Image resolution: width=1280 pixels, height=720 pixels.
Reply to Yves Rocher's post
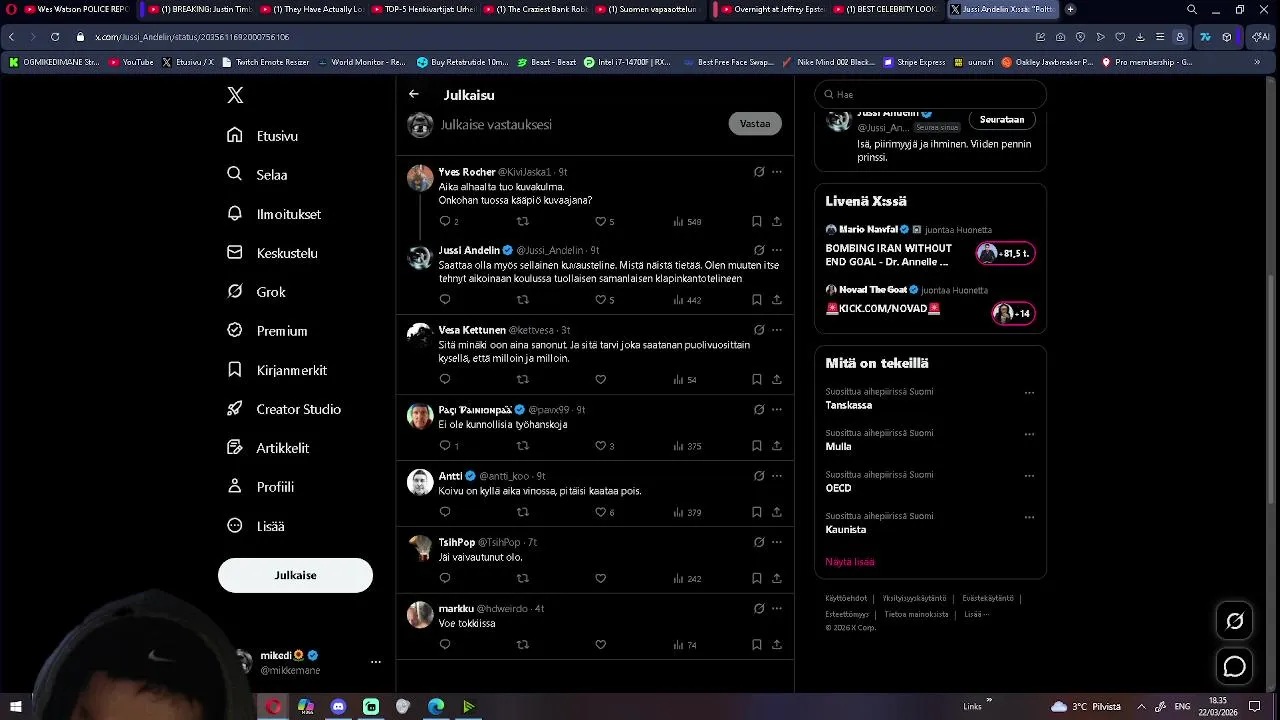click(445, 221)
